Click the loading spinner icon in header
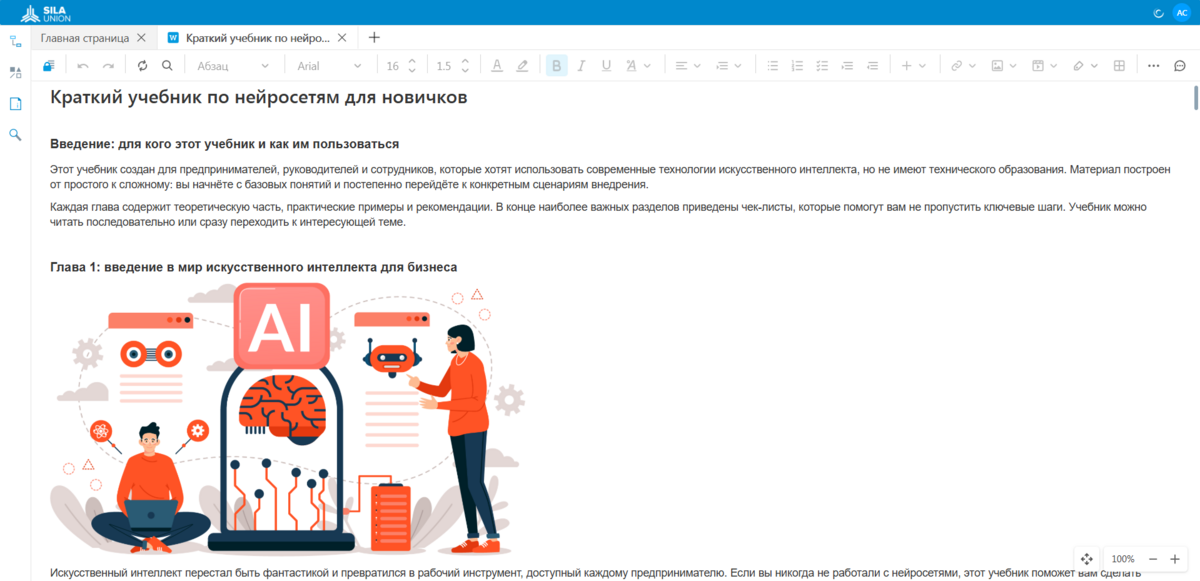The image size is (1200, 581). point(1158,13)
